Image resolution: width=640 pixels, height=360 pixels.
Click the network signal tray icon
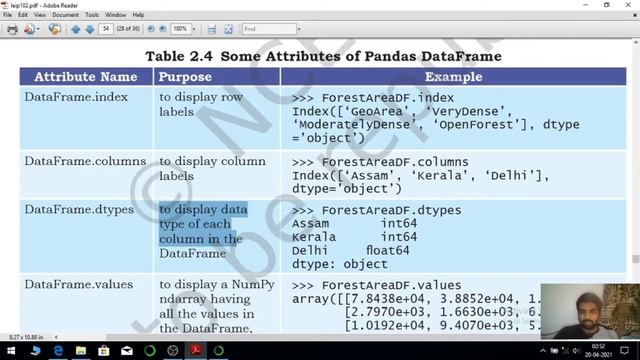[565, 351]
